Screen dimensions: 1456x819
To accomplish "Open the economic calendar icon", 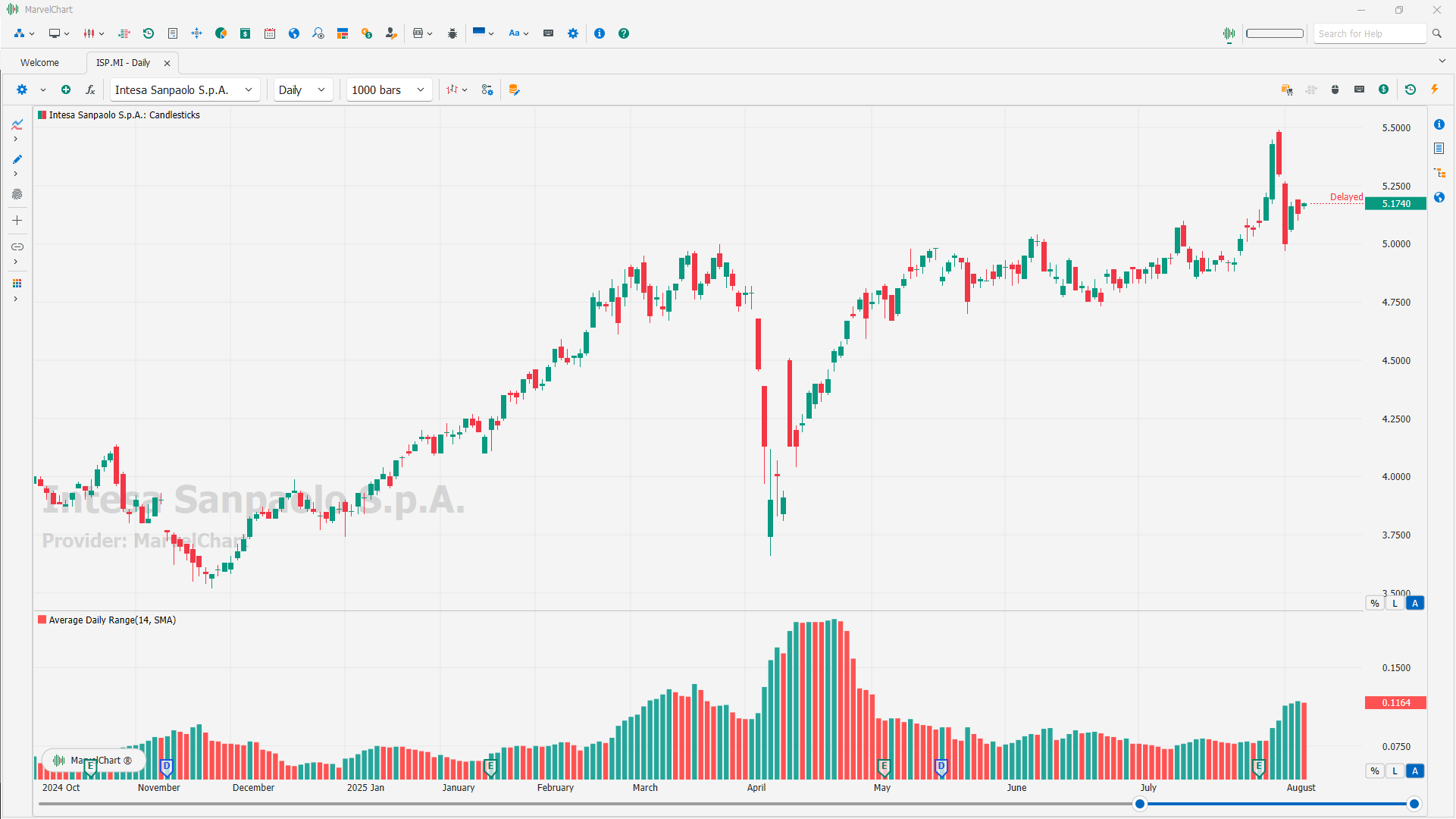I will coord(270,33).
